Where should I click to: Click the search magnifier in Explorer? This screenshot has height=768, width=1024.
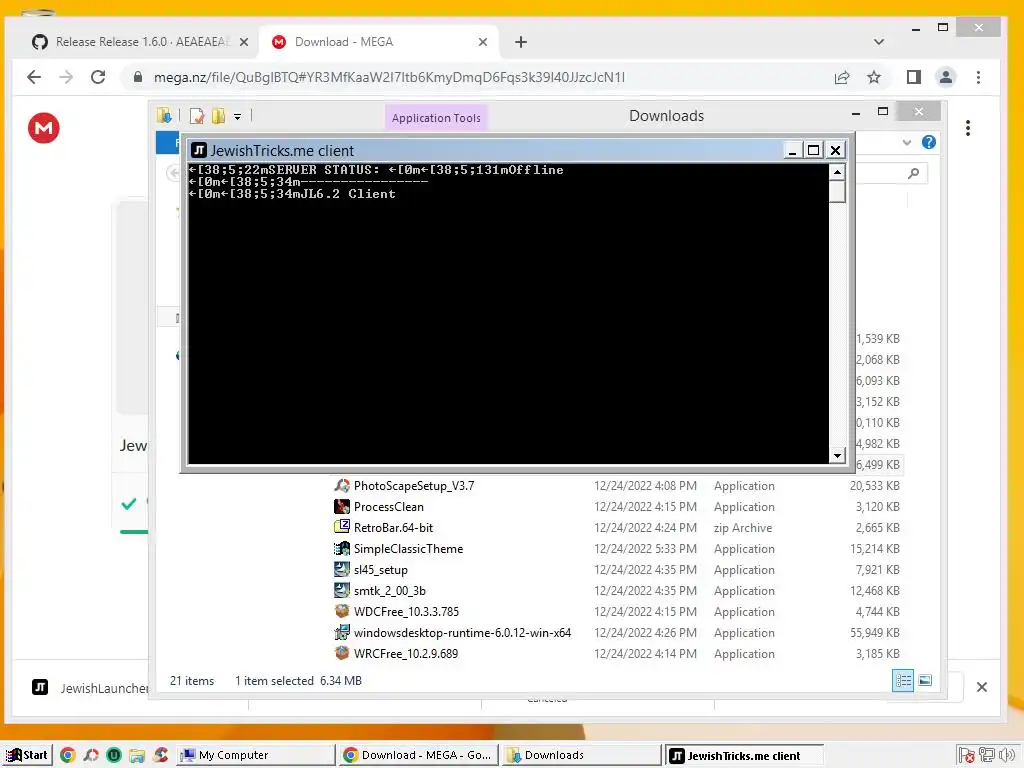(x=914, y=173)
